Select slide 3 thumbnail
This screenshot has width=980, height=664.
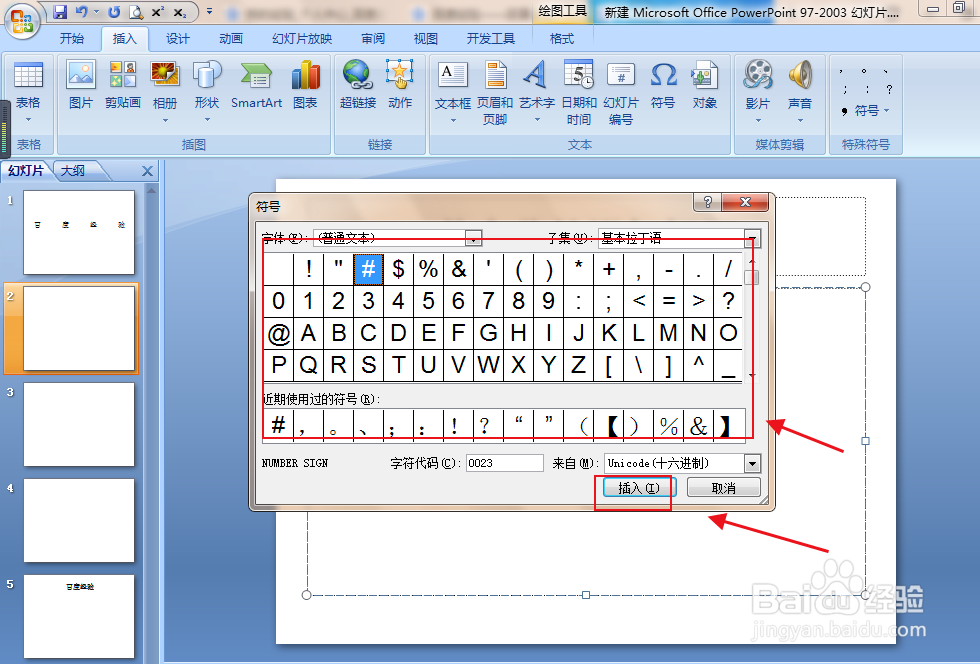(79, 425)
